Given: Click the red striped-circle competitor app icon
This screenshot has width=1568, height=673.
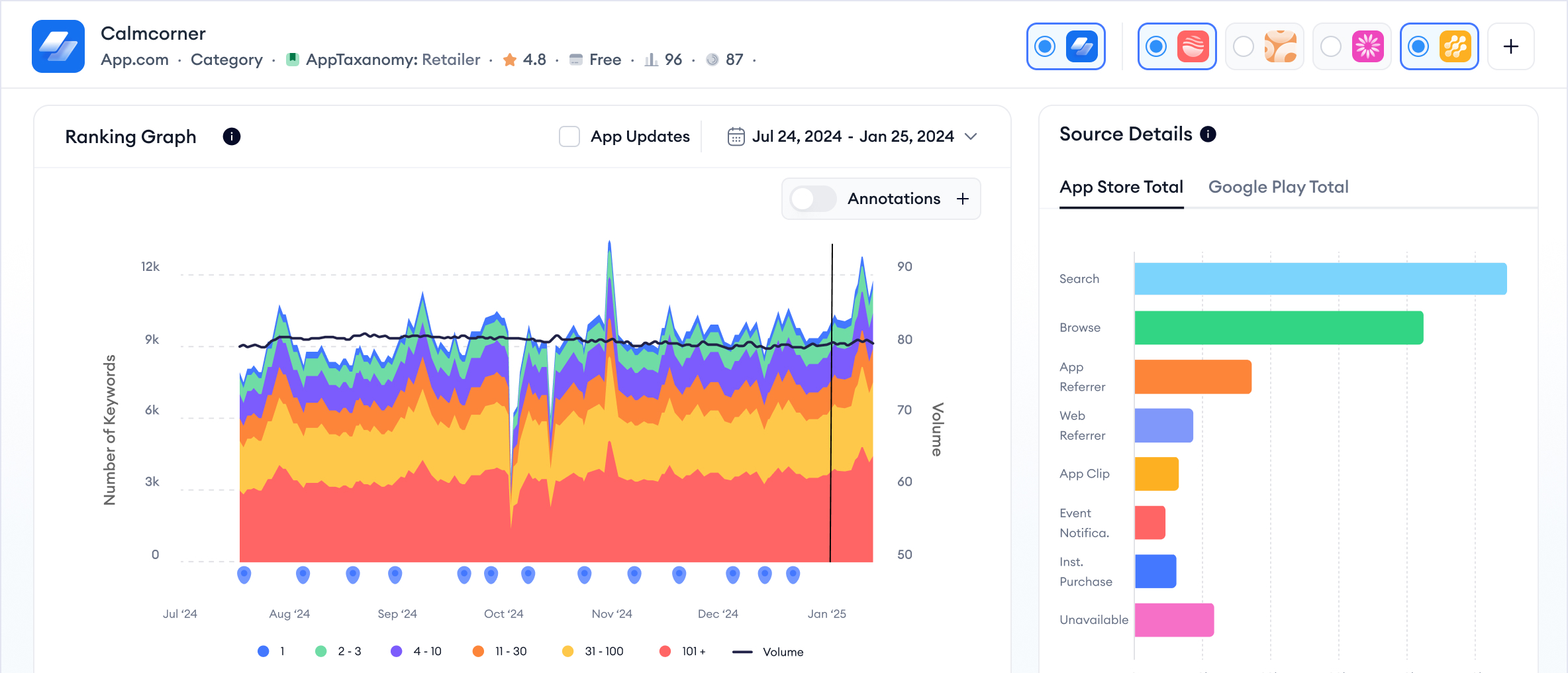Looking at the screenshot, I should (x=1193, y=46).
